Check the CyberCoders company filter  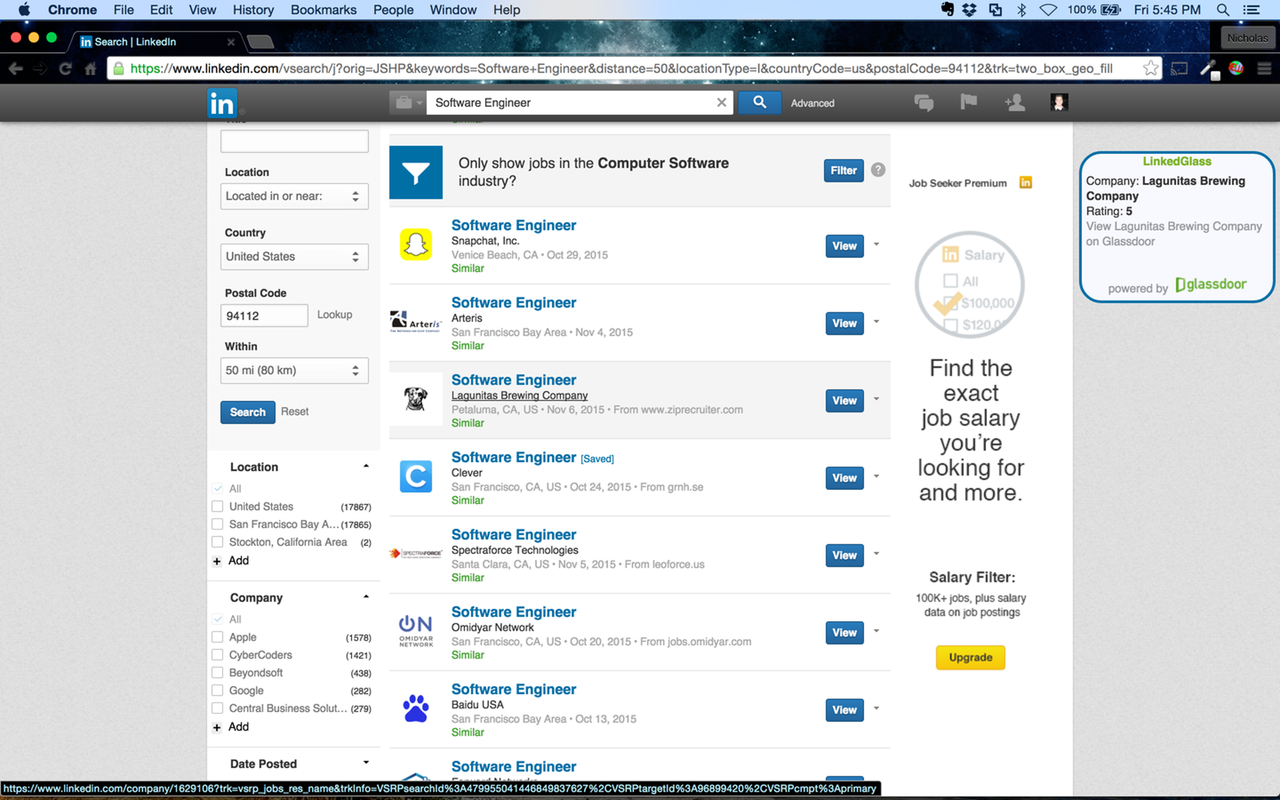tap(218, 655)
